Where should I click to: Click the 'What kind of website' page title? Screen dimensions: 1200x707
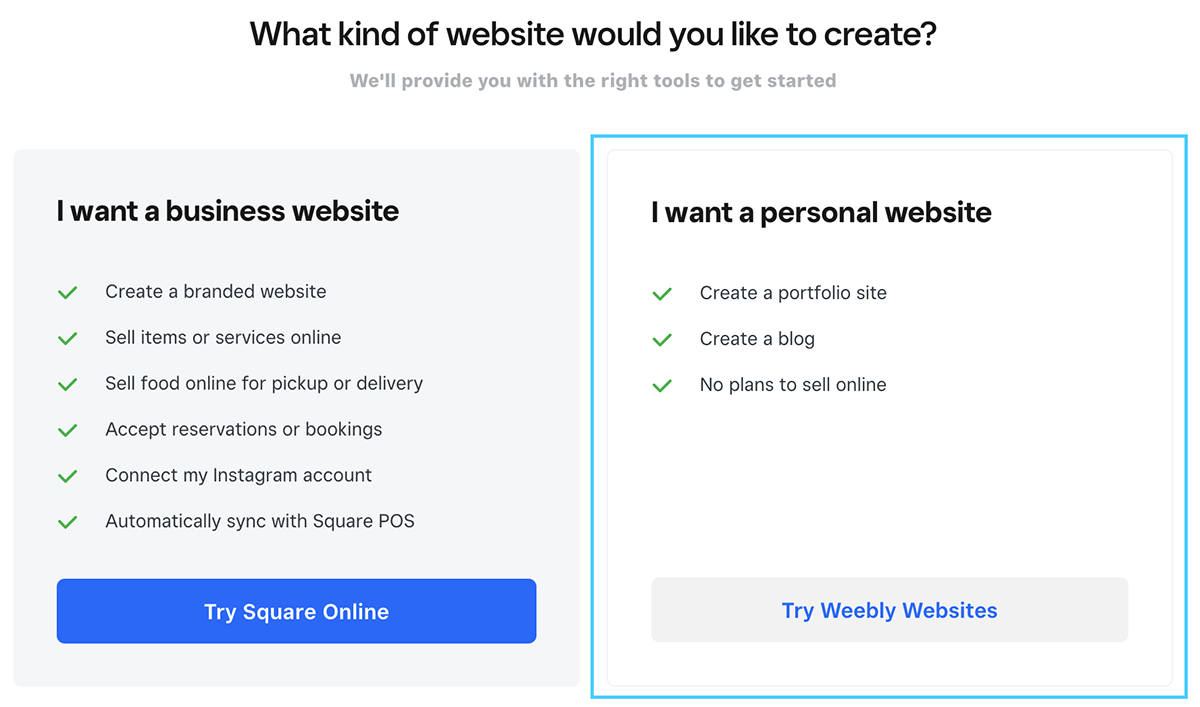coord(593,34)
